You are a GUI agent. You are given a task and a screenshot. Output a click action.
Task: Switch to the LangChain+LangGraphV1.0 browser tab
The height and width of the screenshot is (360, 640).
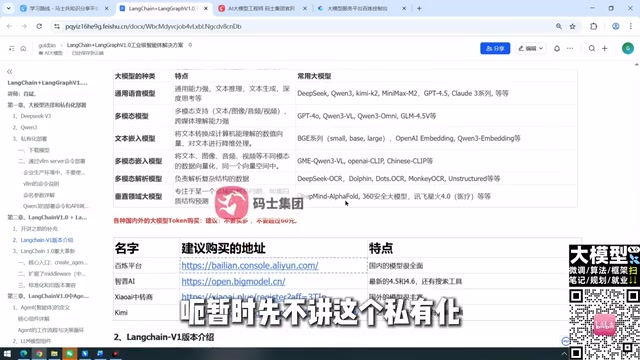(163, 9)
